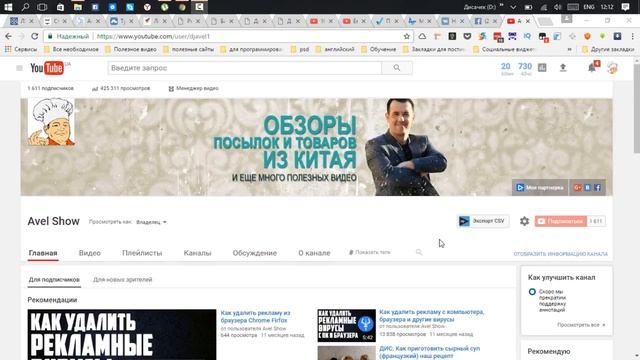Click the red 'Подписаться' button
Image resolution: width=640 pixels, height=360 pixels.
pyautogui.click(x=561, y=221)
